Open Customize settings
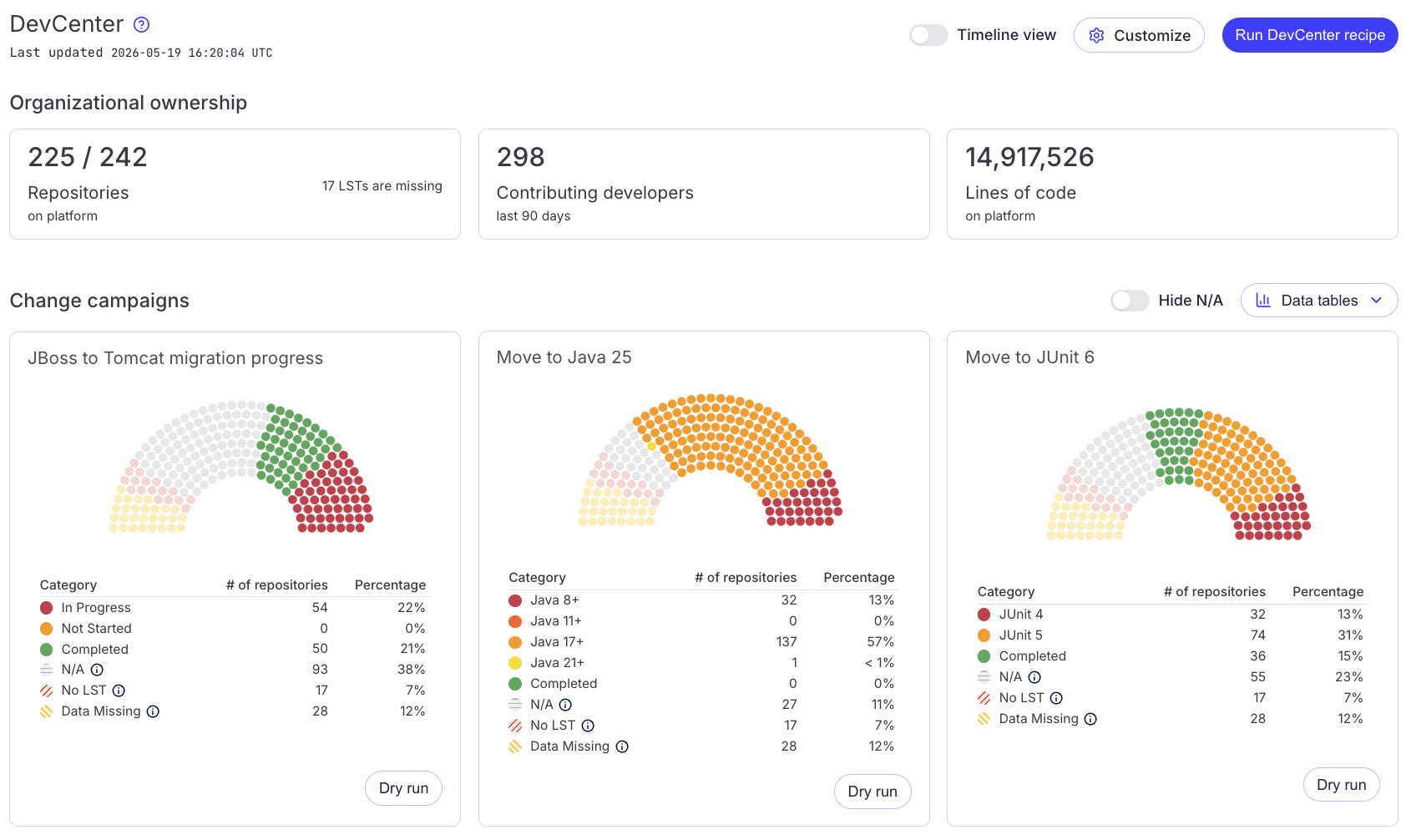The width and height of the screenshot is (1416, 840). point(1139,35)
